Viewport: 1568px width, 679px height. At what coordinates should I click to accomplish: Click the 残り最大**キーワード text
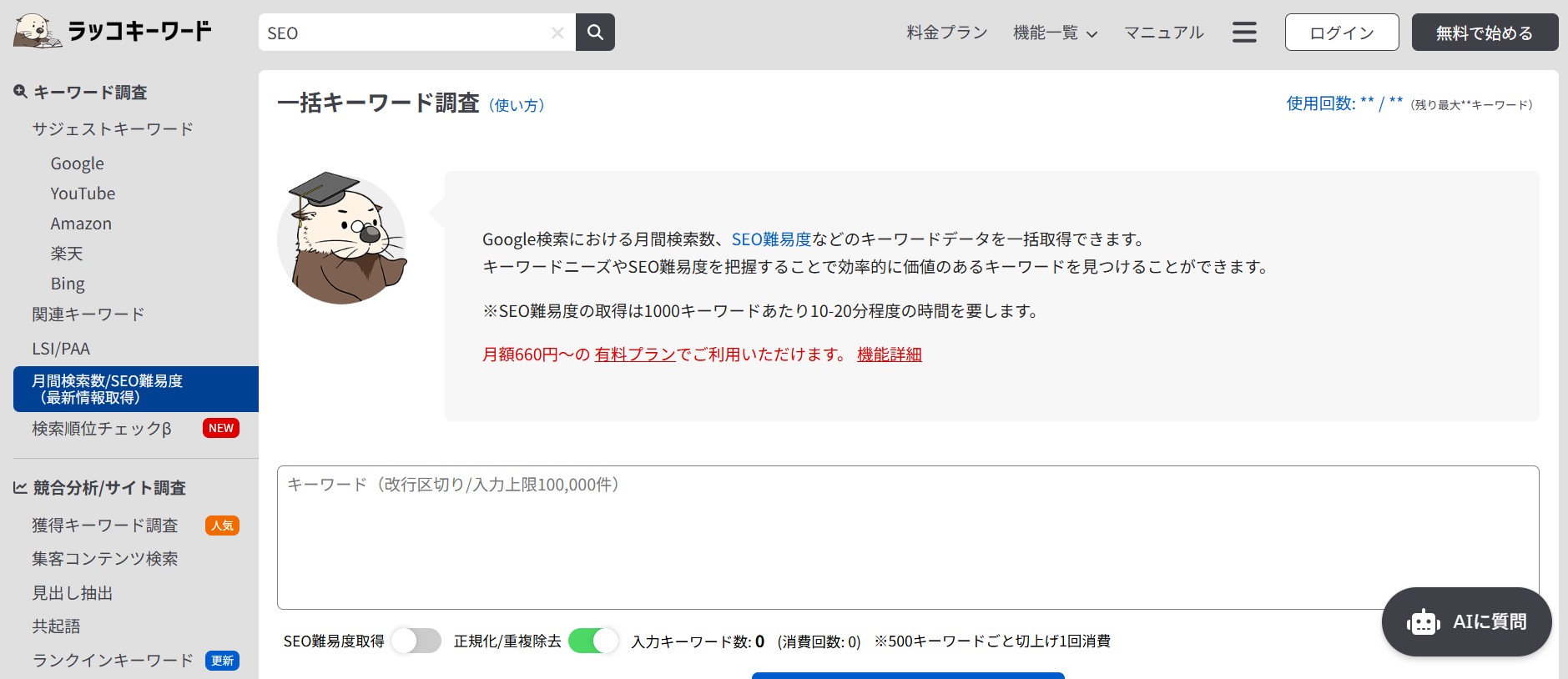[x=1471, y=105]
